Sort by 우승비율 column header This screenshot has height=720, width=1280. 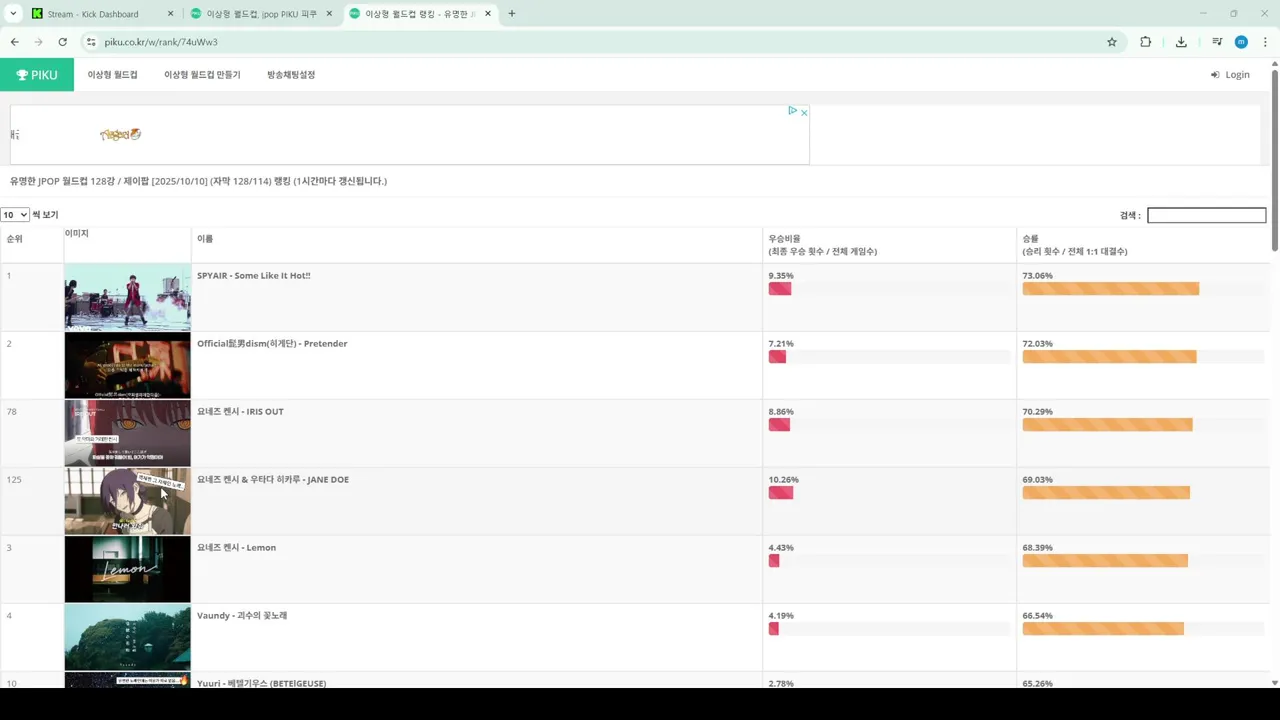(890, 245)
